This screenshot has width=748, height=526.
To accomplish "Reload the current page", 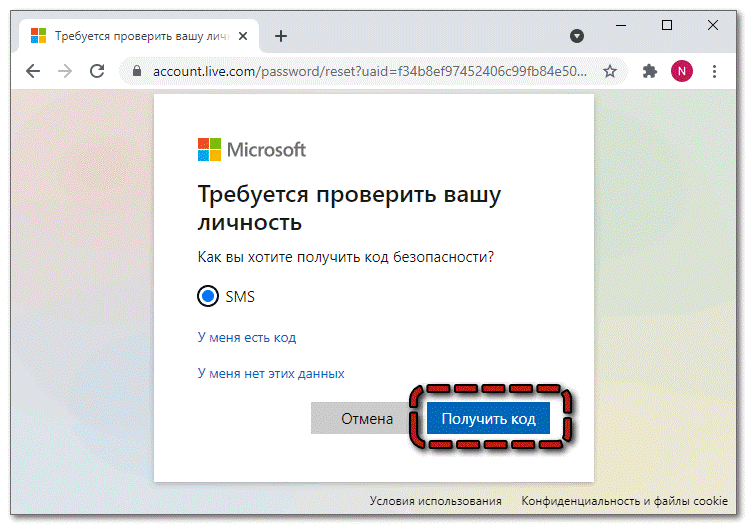I will [97, 72].
